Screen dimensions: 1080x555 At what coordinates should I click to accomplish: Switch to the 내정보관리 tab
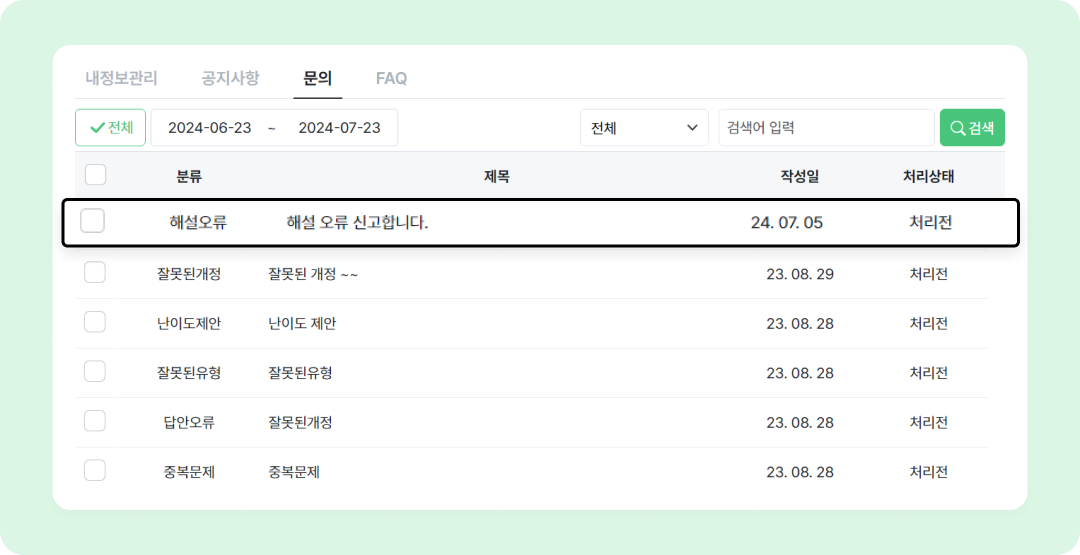(121, 78)
